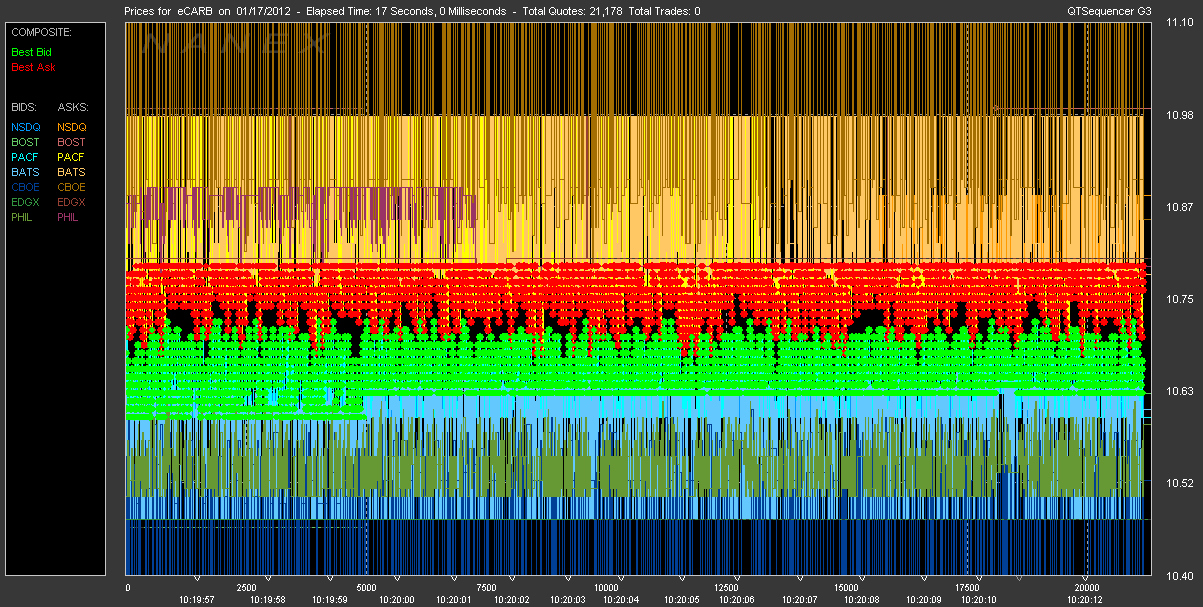The image size is (1203, 607).
Task: Click the Total Quotes: 21,178 header text
Action: (x=575, y=11)
